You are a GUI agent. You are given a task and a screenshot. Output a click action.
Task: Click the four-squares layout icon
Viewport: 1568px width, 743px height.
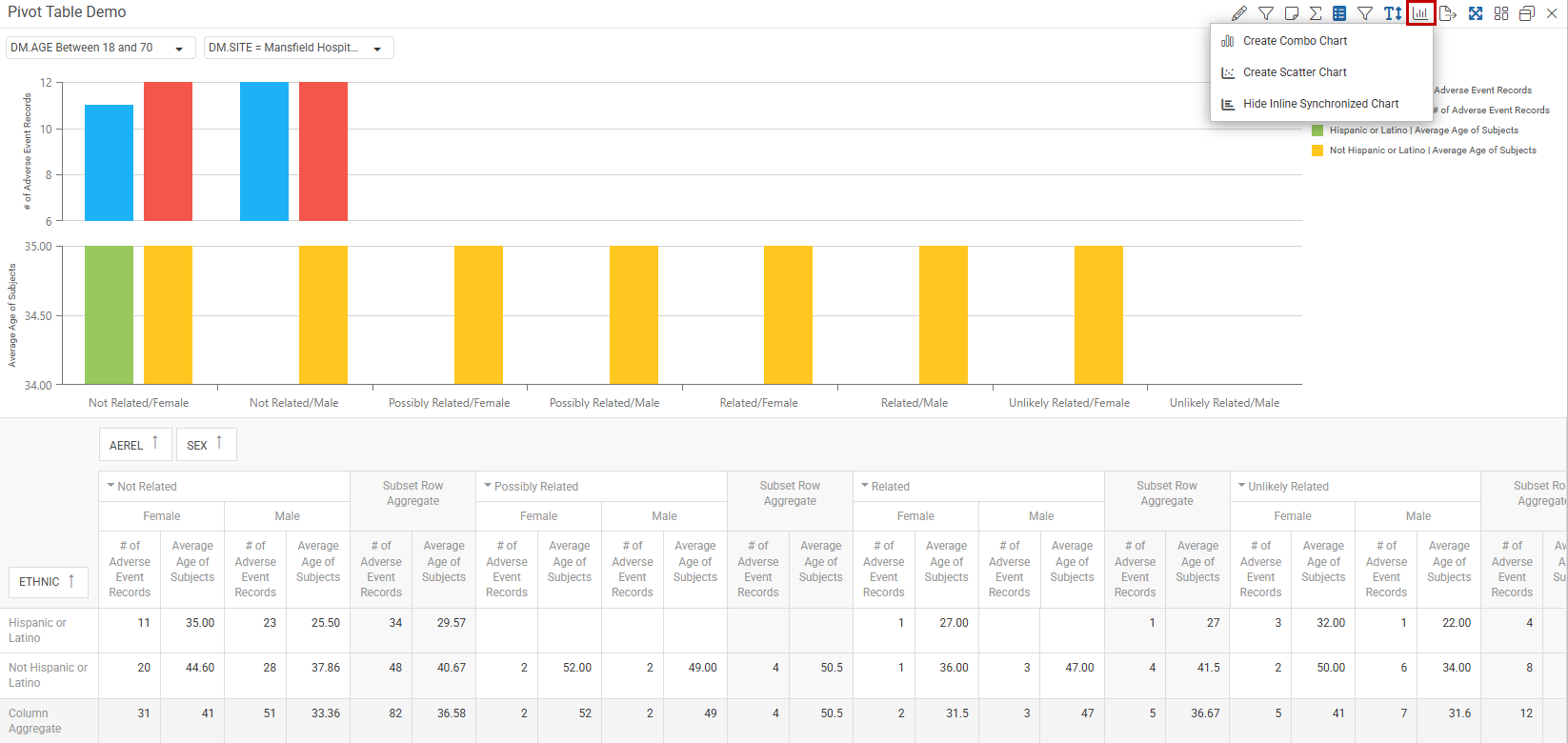click(x=1501, y=13)
